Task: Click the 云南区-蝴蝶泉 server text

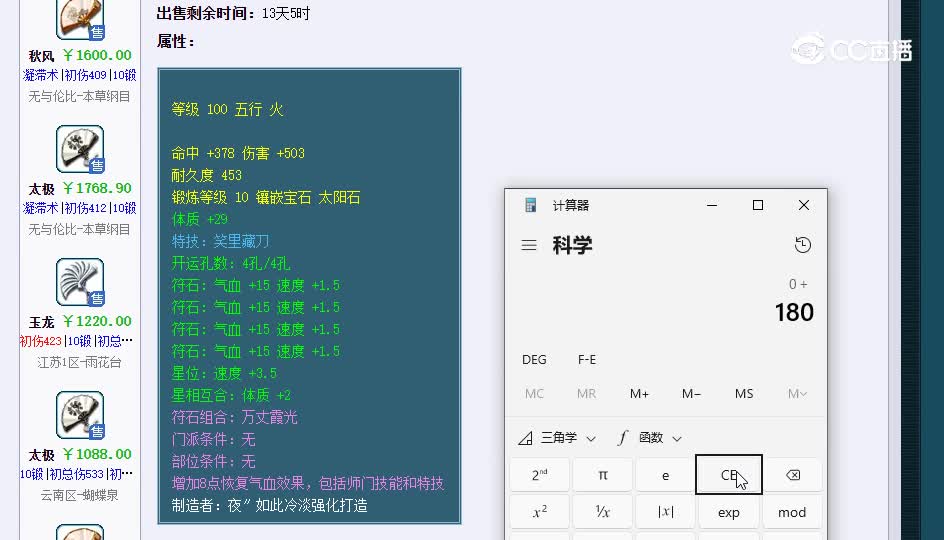Action: point(79,495)
